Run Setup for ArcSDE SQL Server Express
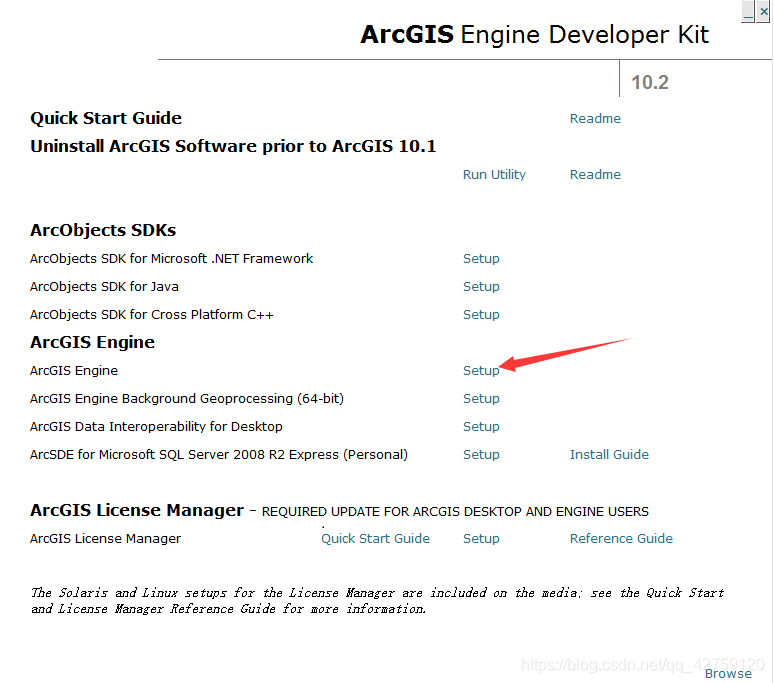The image size is (774, 683). tap(481, 455)
